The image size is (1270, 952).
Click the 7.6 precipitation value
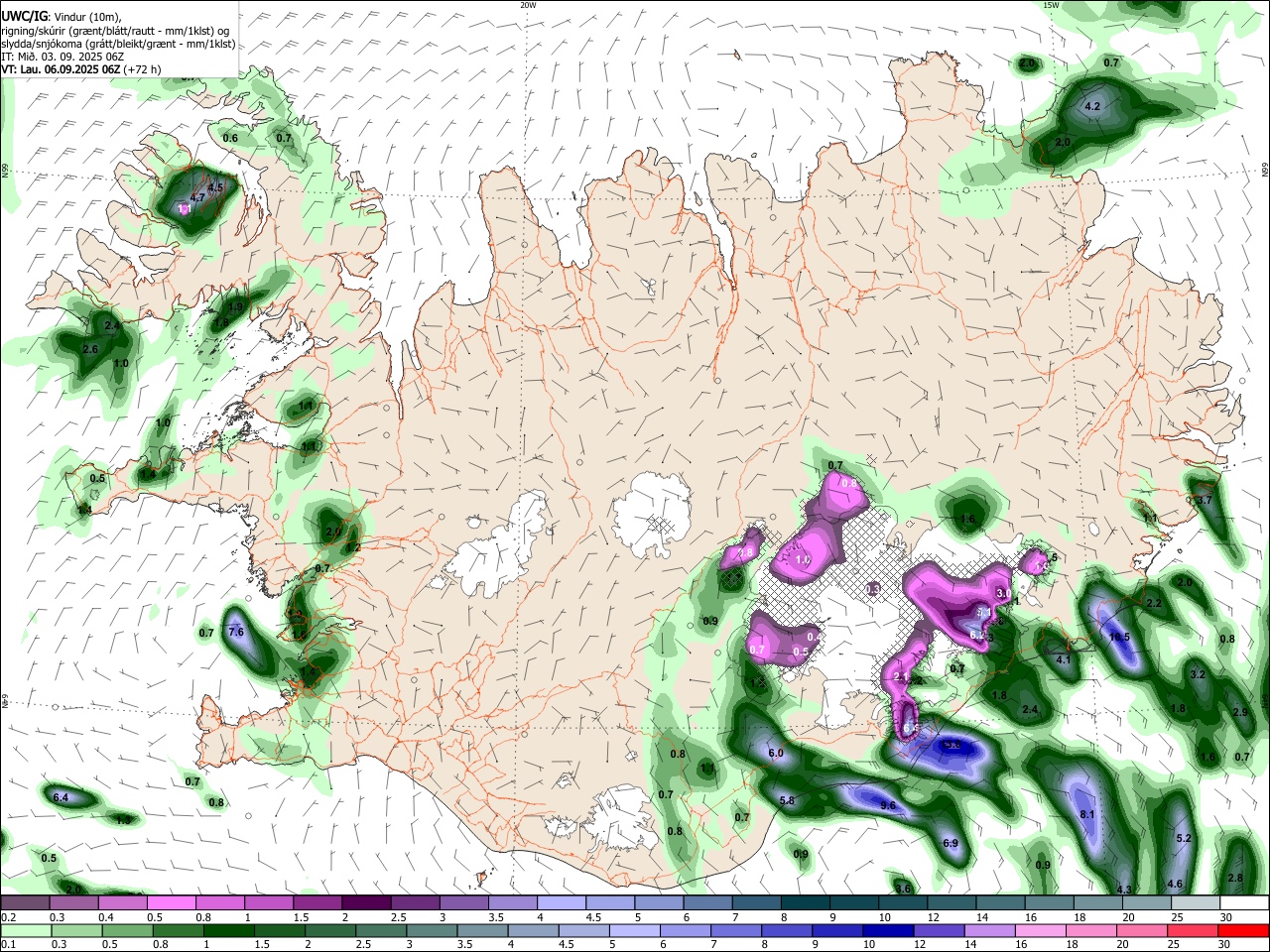pos(236,632)
